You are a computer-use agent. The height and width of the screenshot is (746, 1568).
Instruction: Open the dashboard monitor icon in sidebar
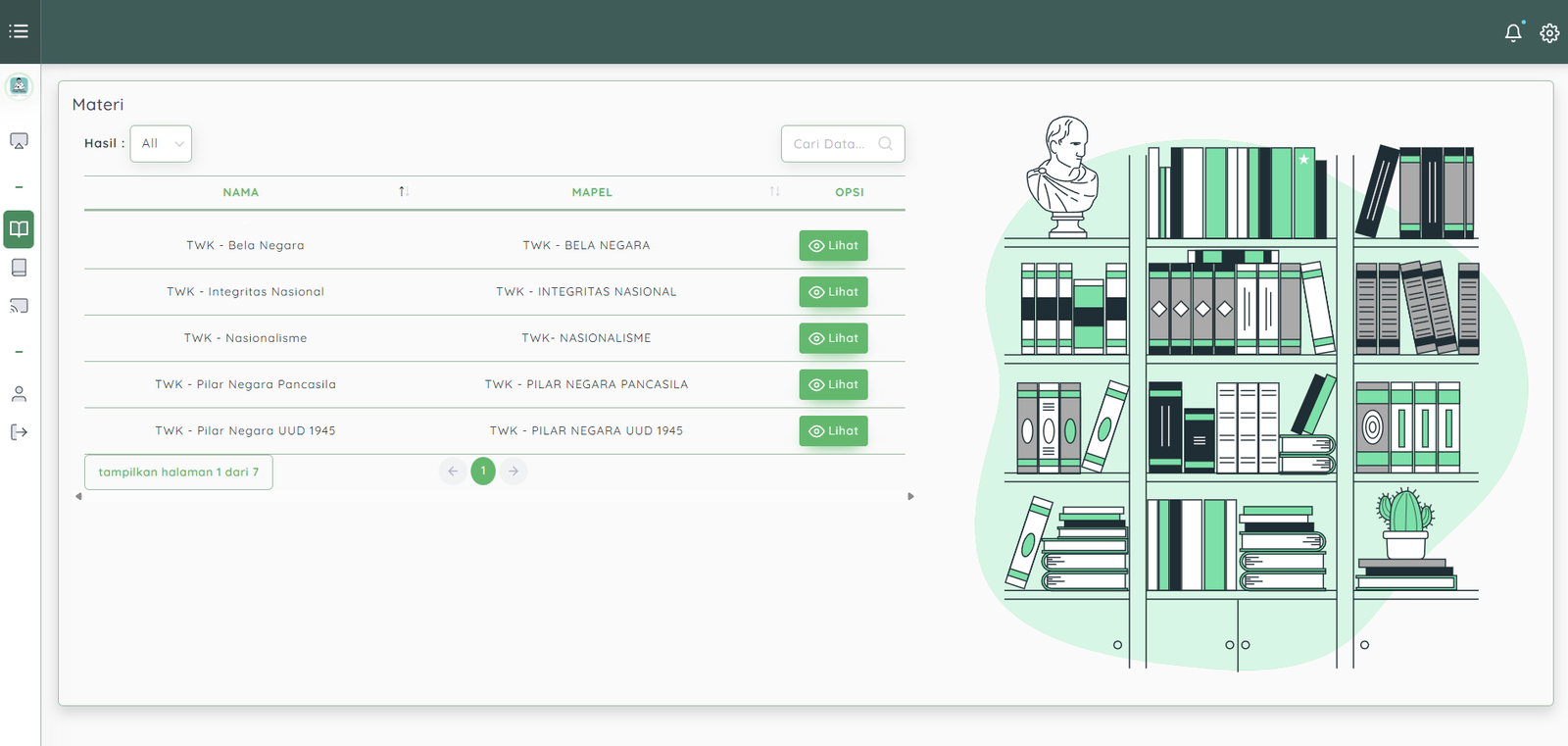click(19, 141)
